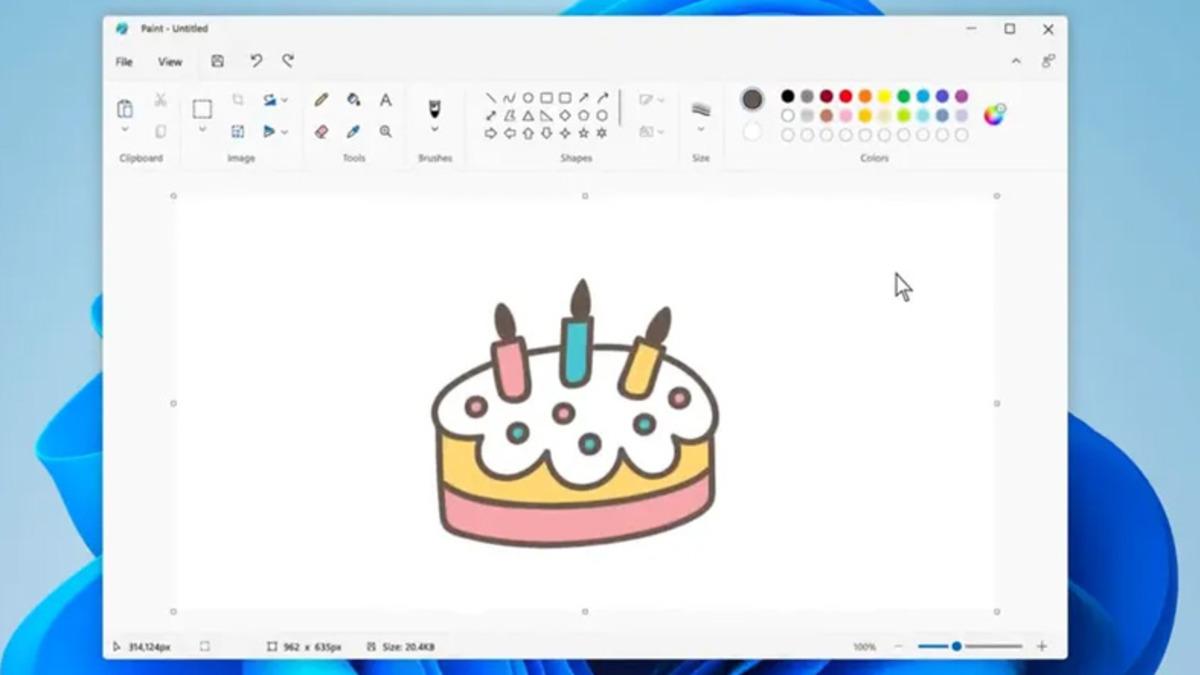The image size is (1200, 675).
Task: Select the Pencil tool
Action: point(320,99)
